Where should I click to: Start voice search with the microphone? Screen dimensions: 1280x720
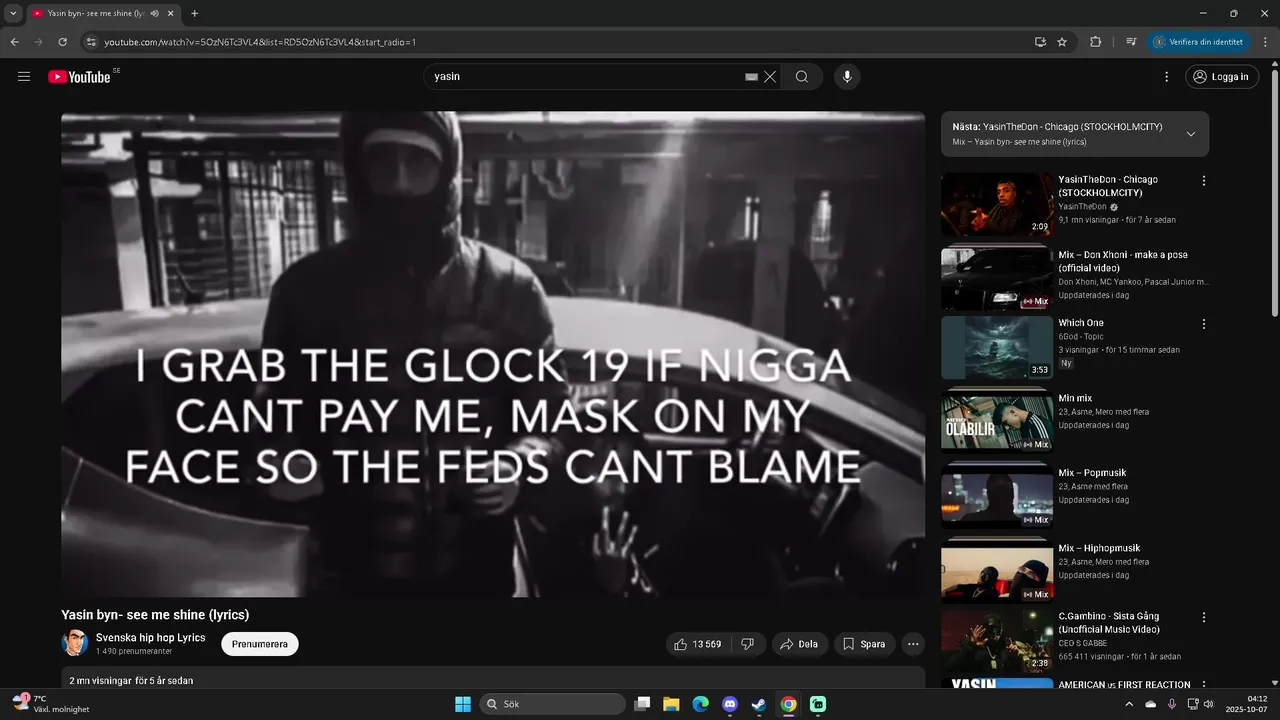click(848, 77)
